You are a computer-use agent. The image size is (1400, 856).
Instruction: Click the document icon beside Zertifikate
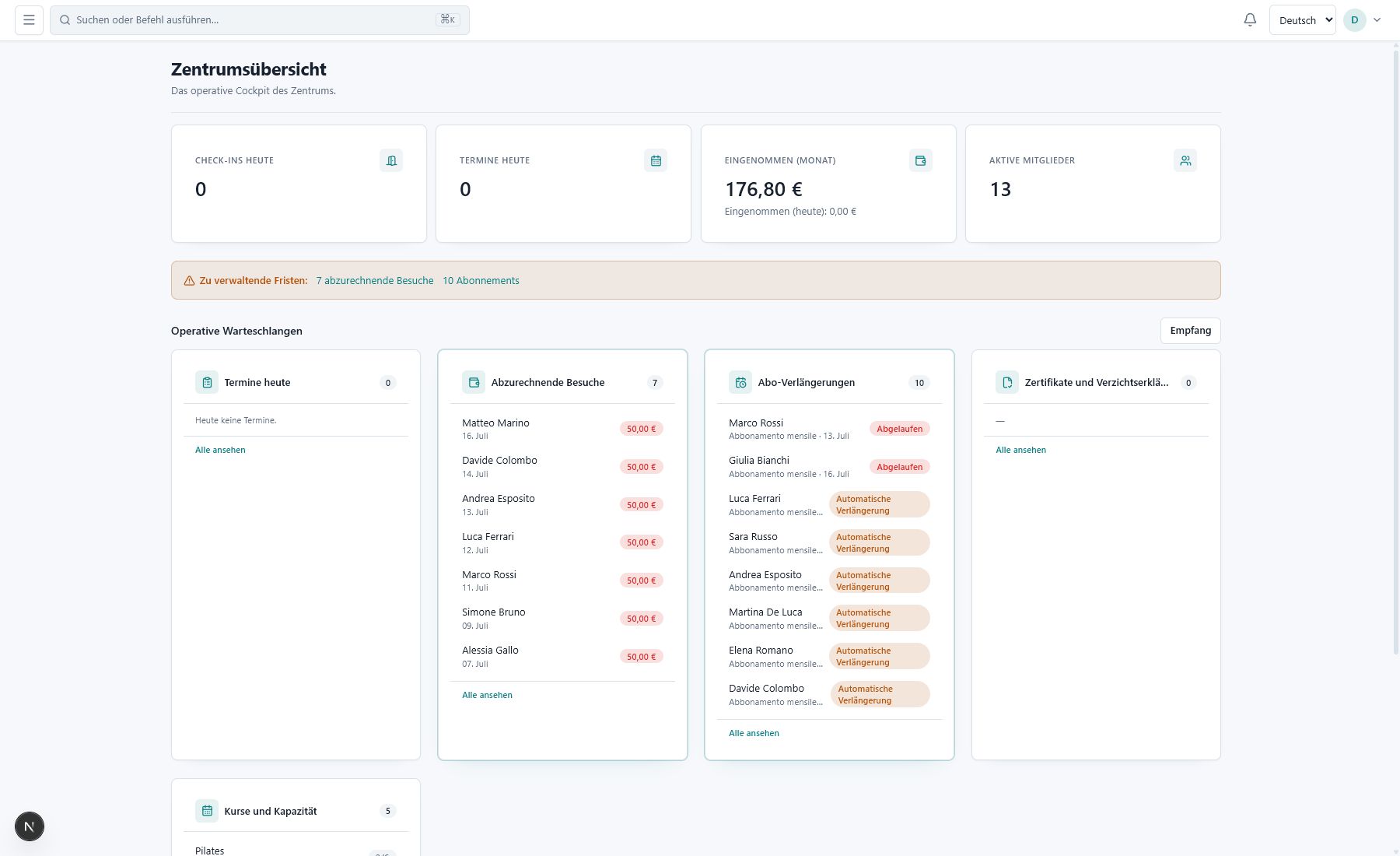pyautogui.click(x=1007, y=382)
